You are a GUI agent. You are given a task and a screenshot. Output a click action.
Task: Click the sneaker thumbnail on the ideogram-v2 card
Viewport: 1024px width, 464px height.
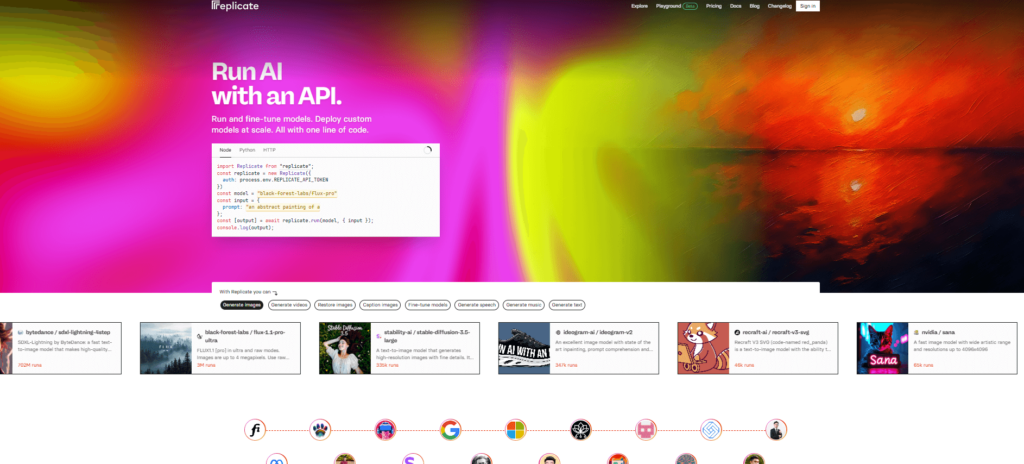click(x=524, y=348)
